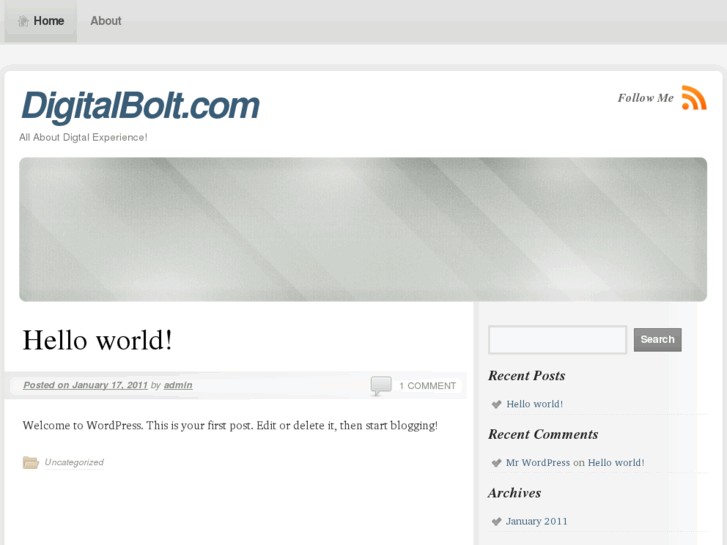Open the admin author link
Image resolution: width=727 pixels, height=545 pixels.
click(178, 385)
